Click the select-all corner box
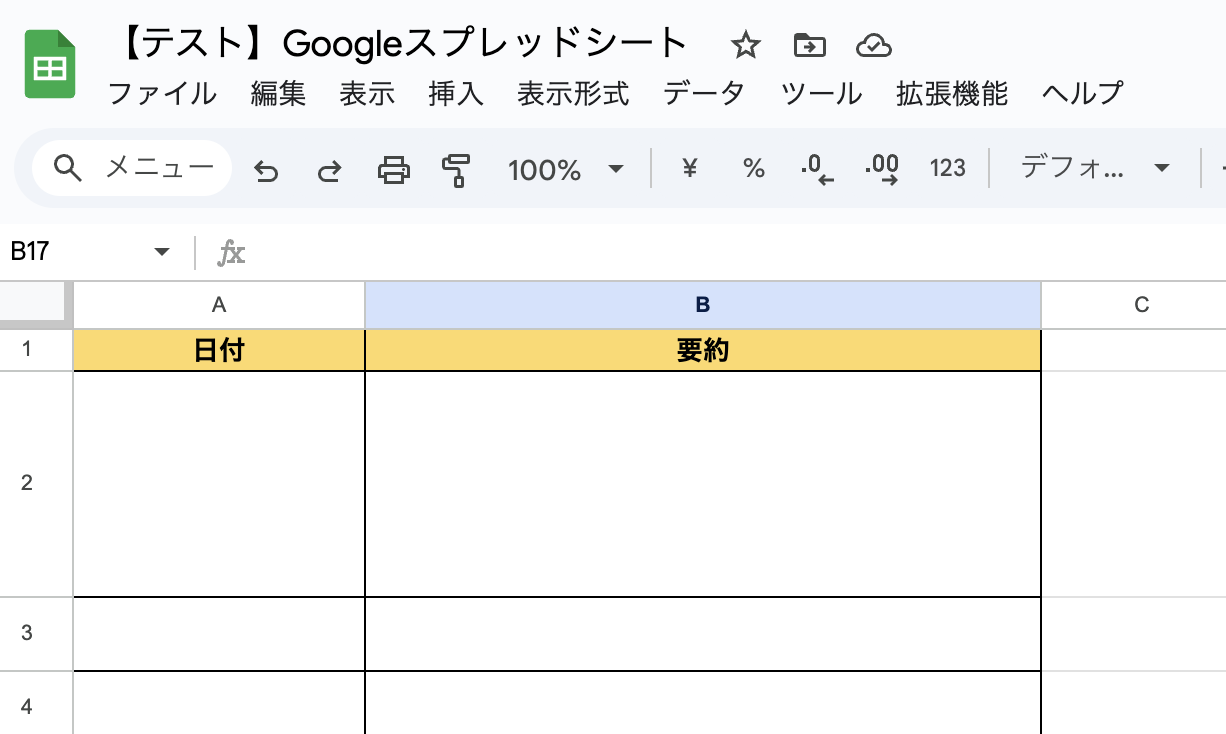The height and width of the screenshot is (734, 1226). (x=36, y=305)
